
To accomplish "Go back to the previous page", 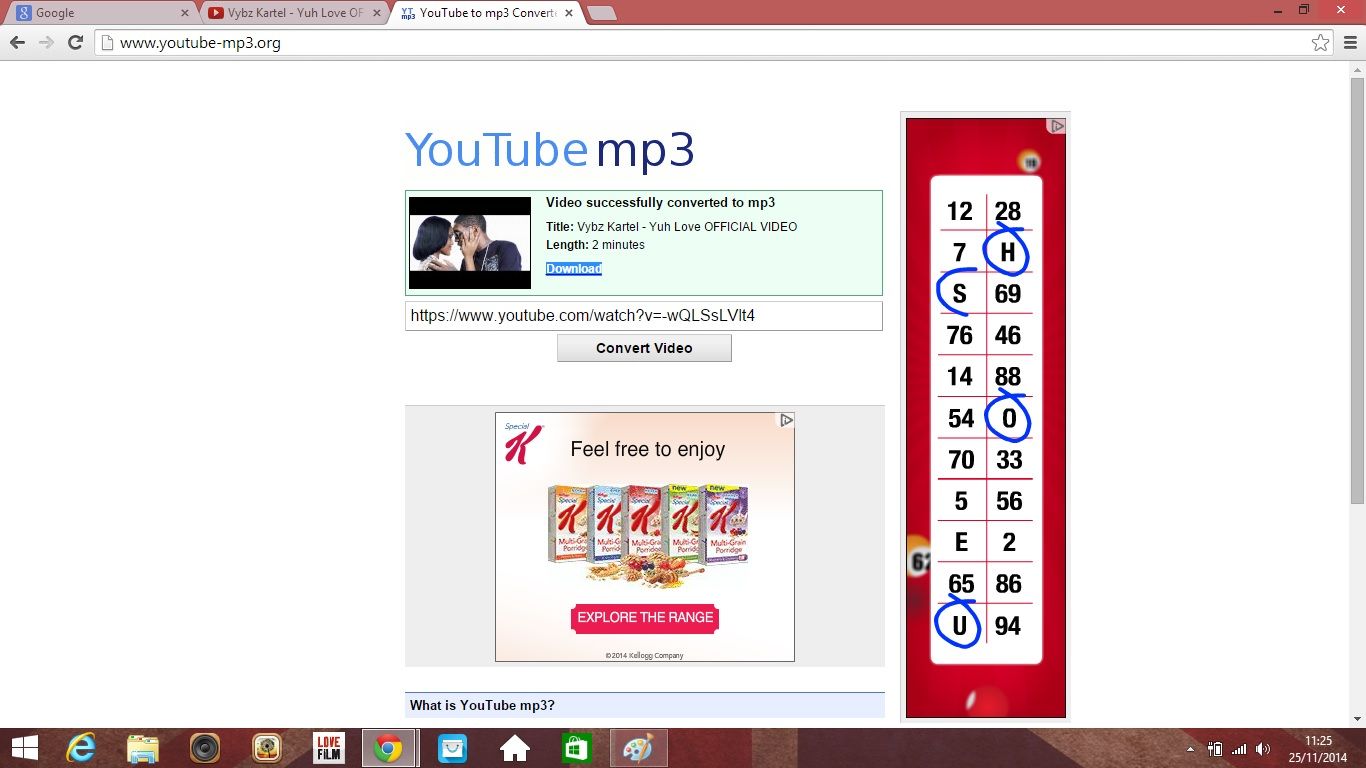I will [x=17, y=43].
